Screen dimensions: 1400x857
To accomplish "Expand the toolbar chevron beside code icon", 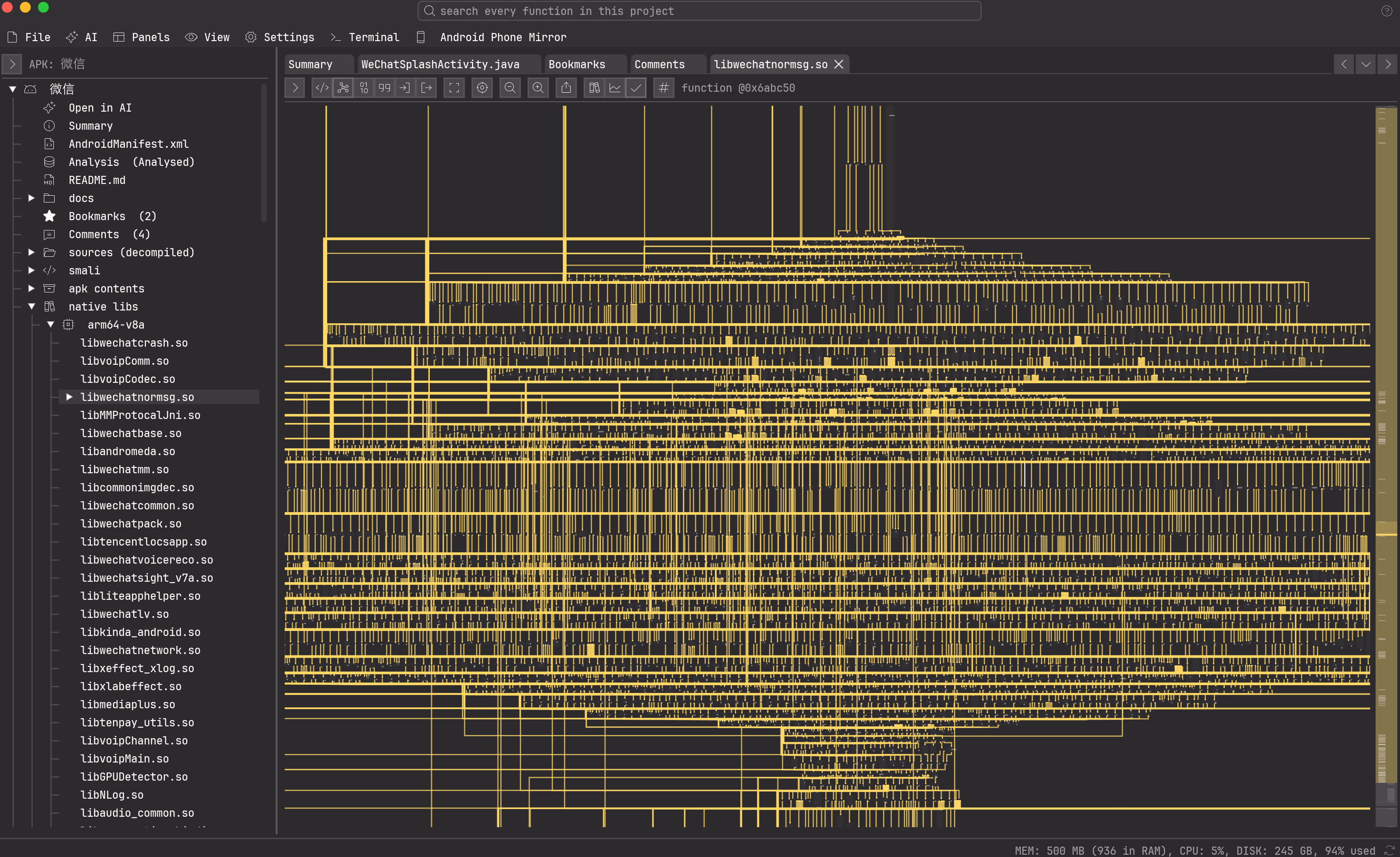I will [x=295, y=88].
